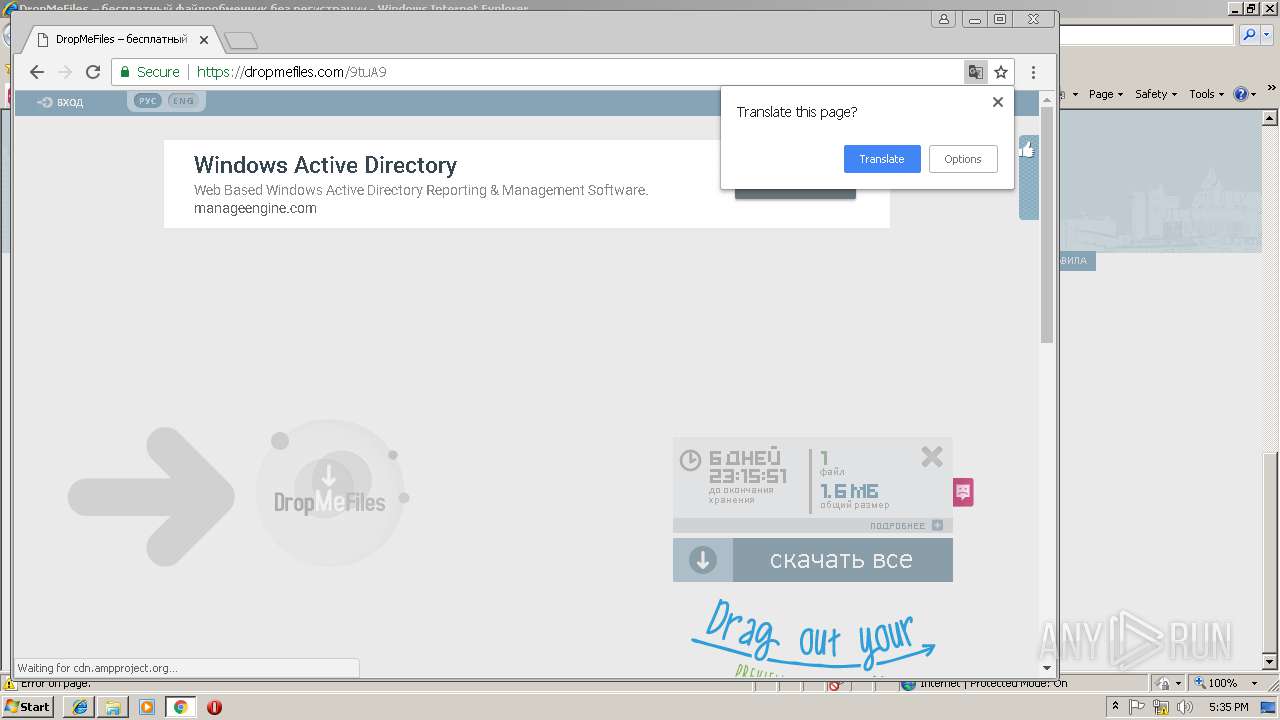The height and width of the screenshot is (720, 1280).
Task: Open Windows Explorer folder from the taskbar
Action: [x=113, y=707]
